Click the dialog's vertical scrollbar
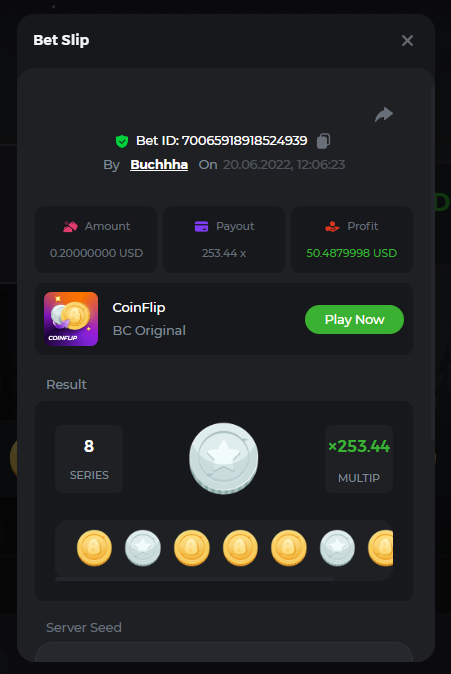Viewport: 451px width, 674px height. click(433, 263)
